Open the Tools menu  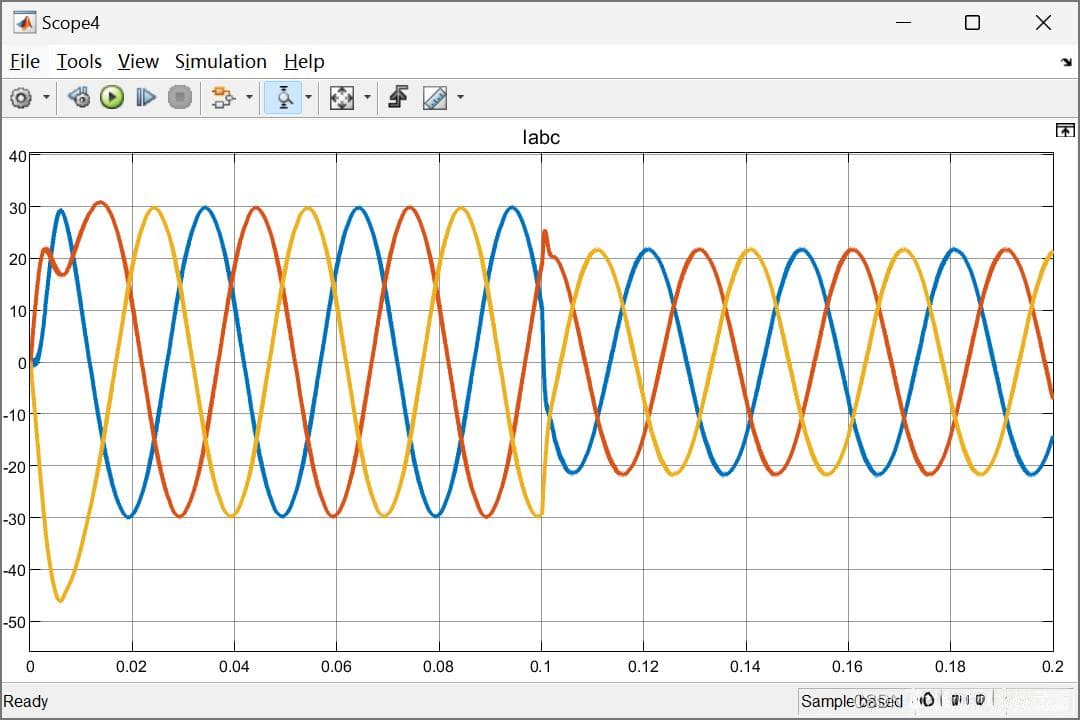[x=79, y=62]
